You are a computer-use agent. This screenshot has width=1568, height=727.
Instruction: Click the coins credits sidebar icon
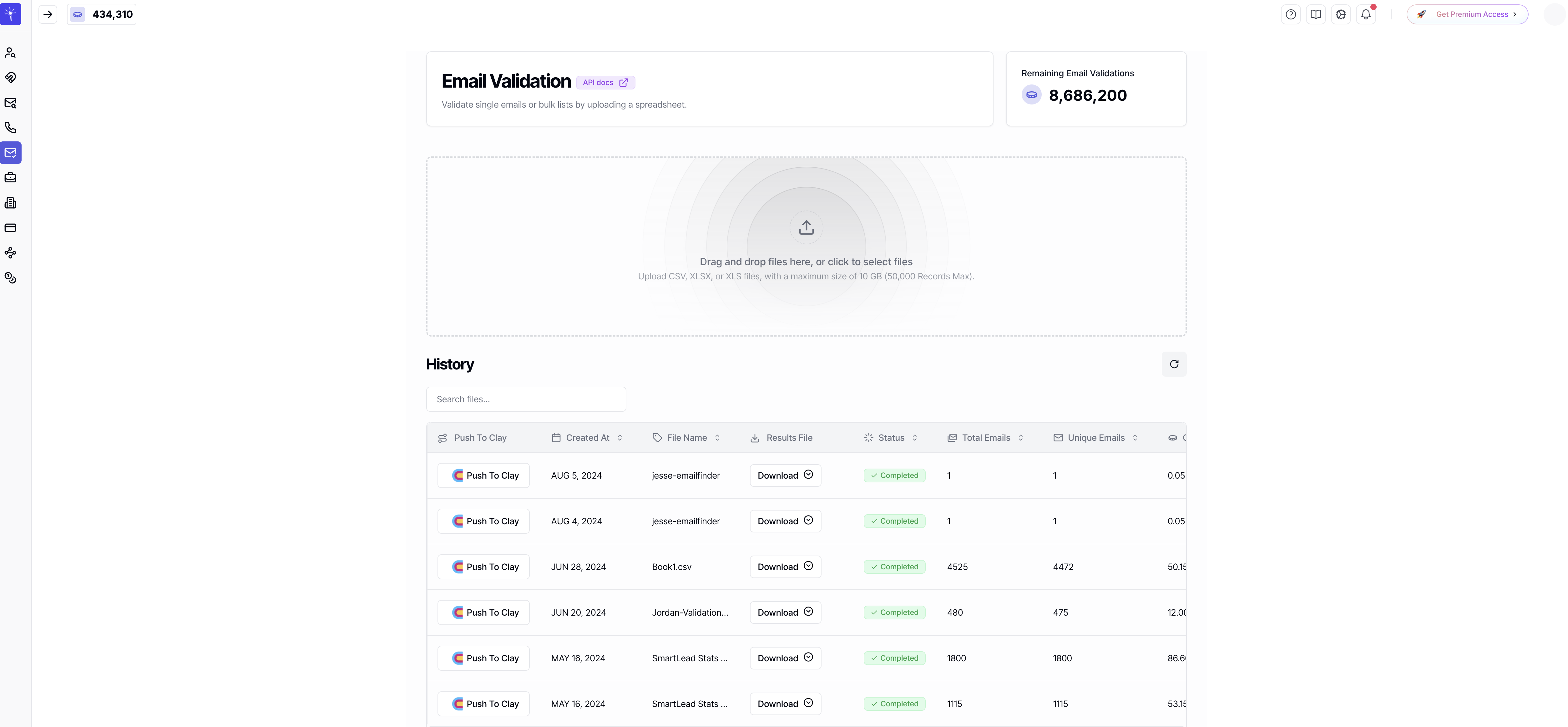(10, 278)
